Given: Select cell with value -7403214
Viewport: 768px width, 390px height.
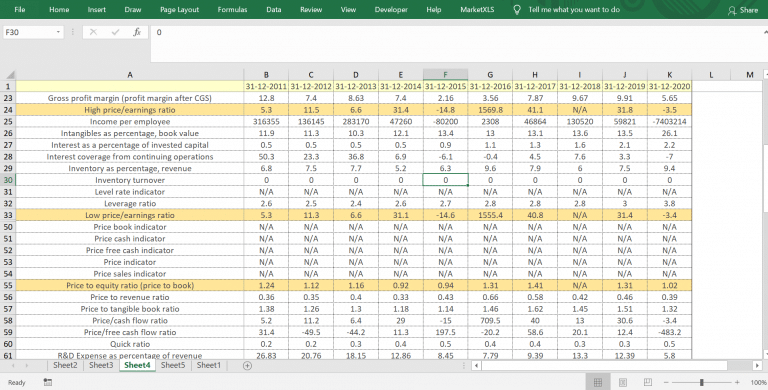Looking at the screenshot, I should [x=670, y=122].
